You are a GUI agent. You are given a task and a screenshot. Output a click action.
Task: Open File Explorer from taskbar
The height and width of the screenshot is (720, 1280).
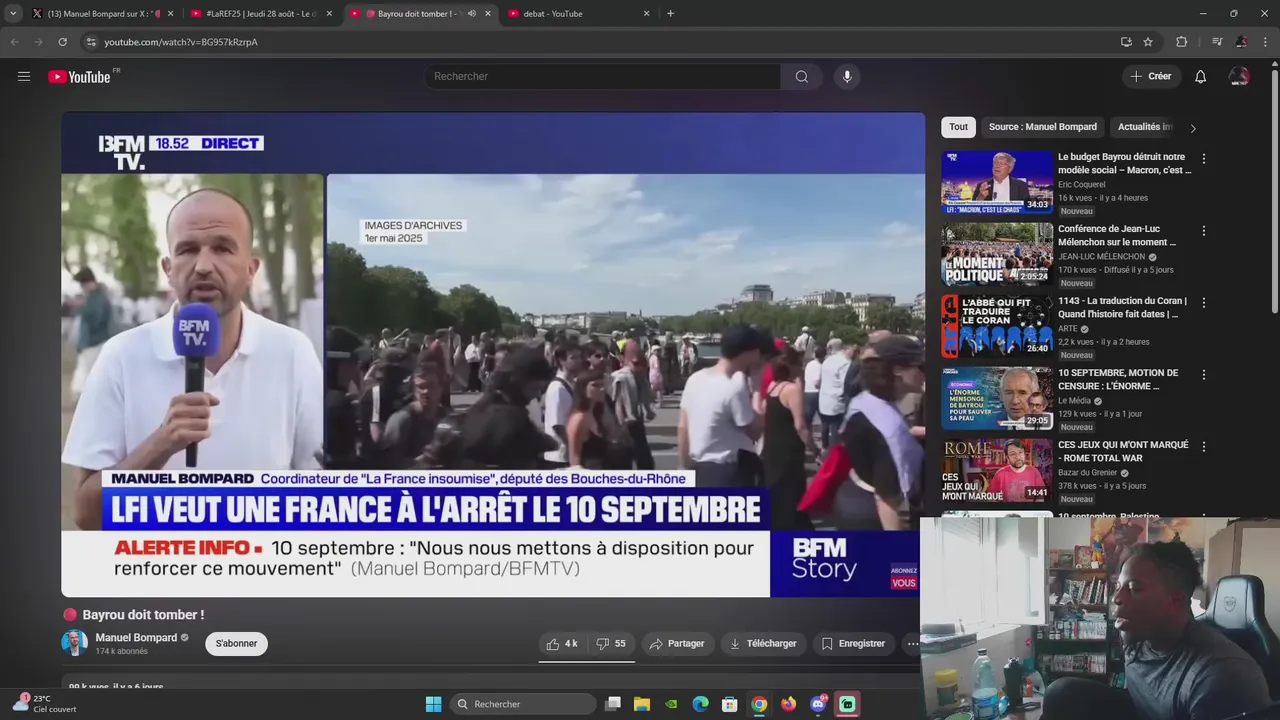[x=642, y=704]
